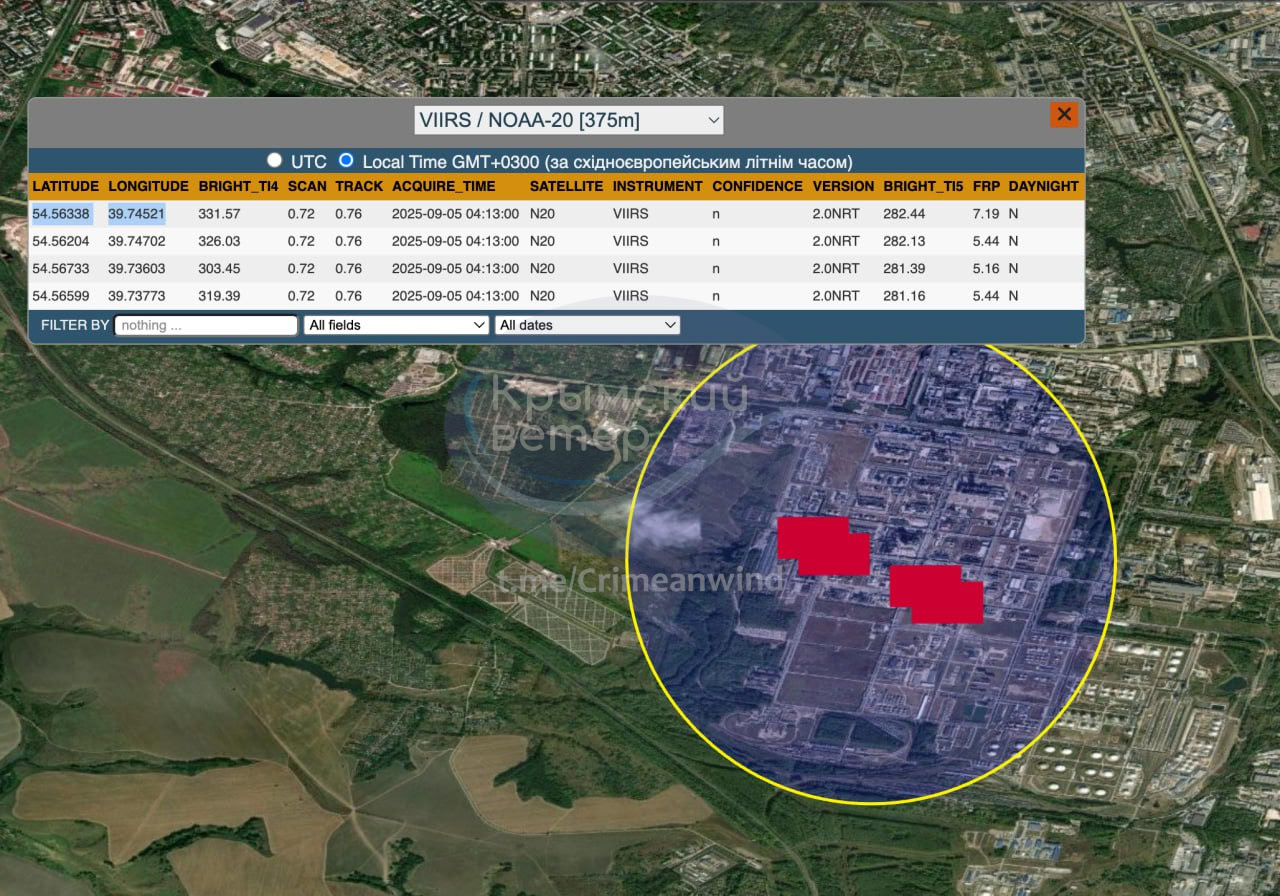Select the row with longitude 39.73773

point(137,296)
